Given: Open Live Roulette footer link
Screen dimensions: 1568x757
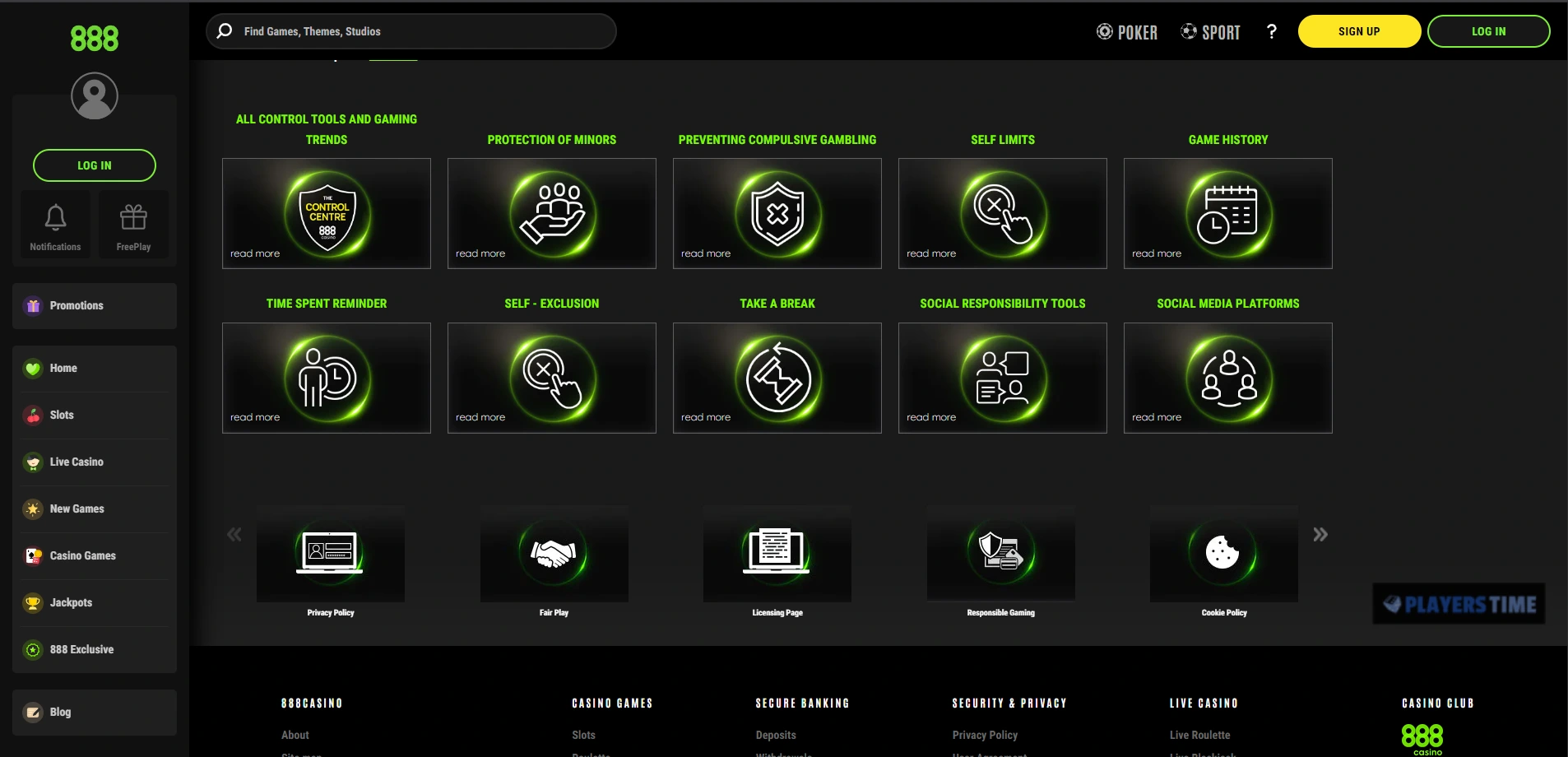Looking at the screenshot, I should tap(1200, 735).
